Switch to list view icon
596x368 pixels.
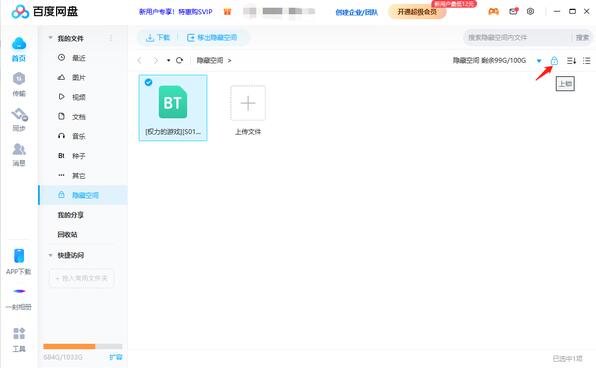click(586, 60)
